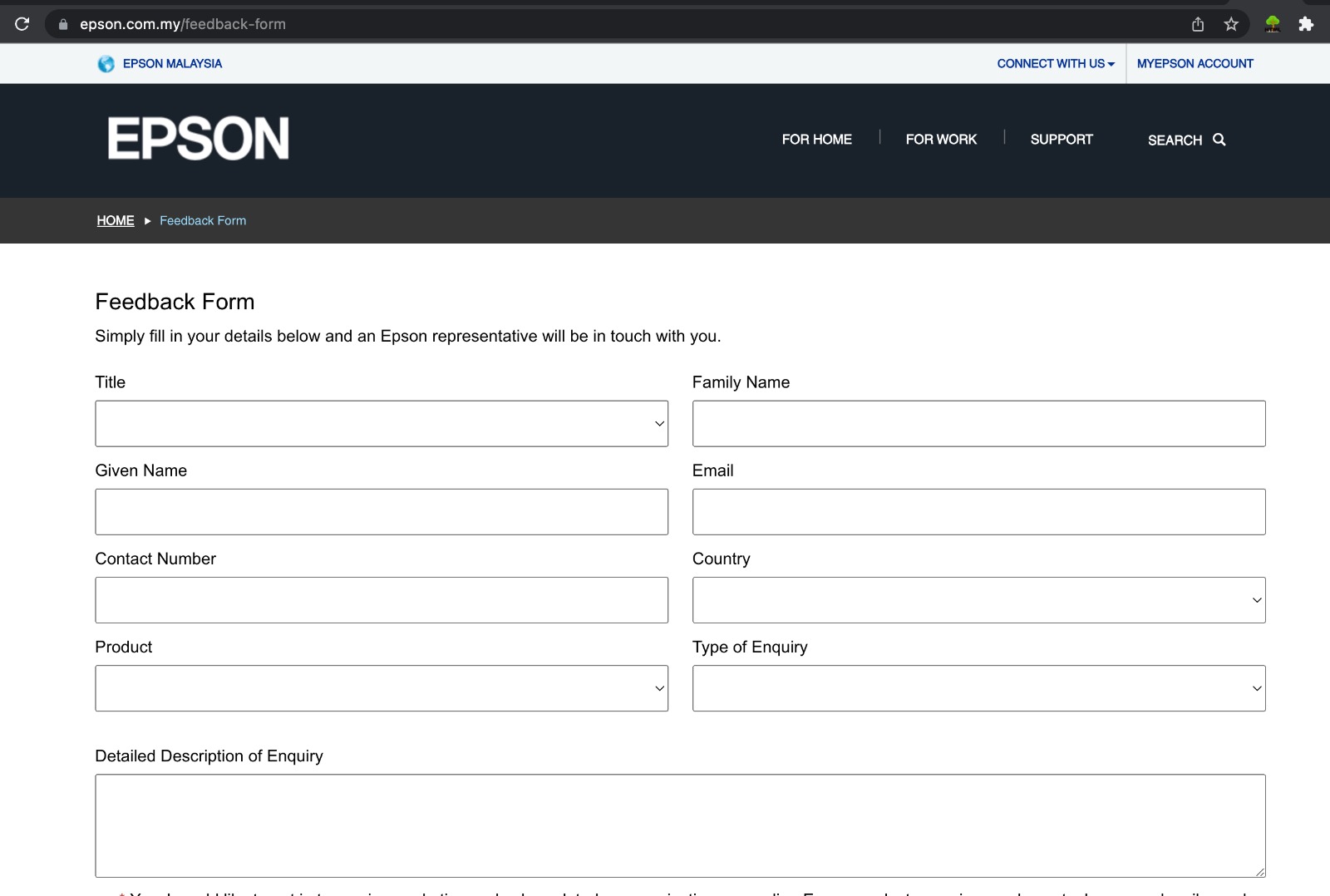The width and height of the screenshot is (1330, 896).
Task: Open the HTML tree browser extension
Action: pos(1273,24)
